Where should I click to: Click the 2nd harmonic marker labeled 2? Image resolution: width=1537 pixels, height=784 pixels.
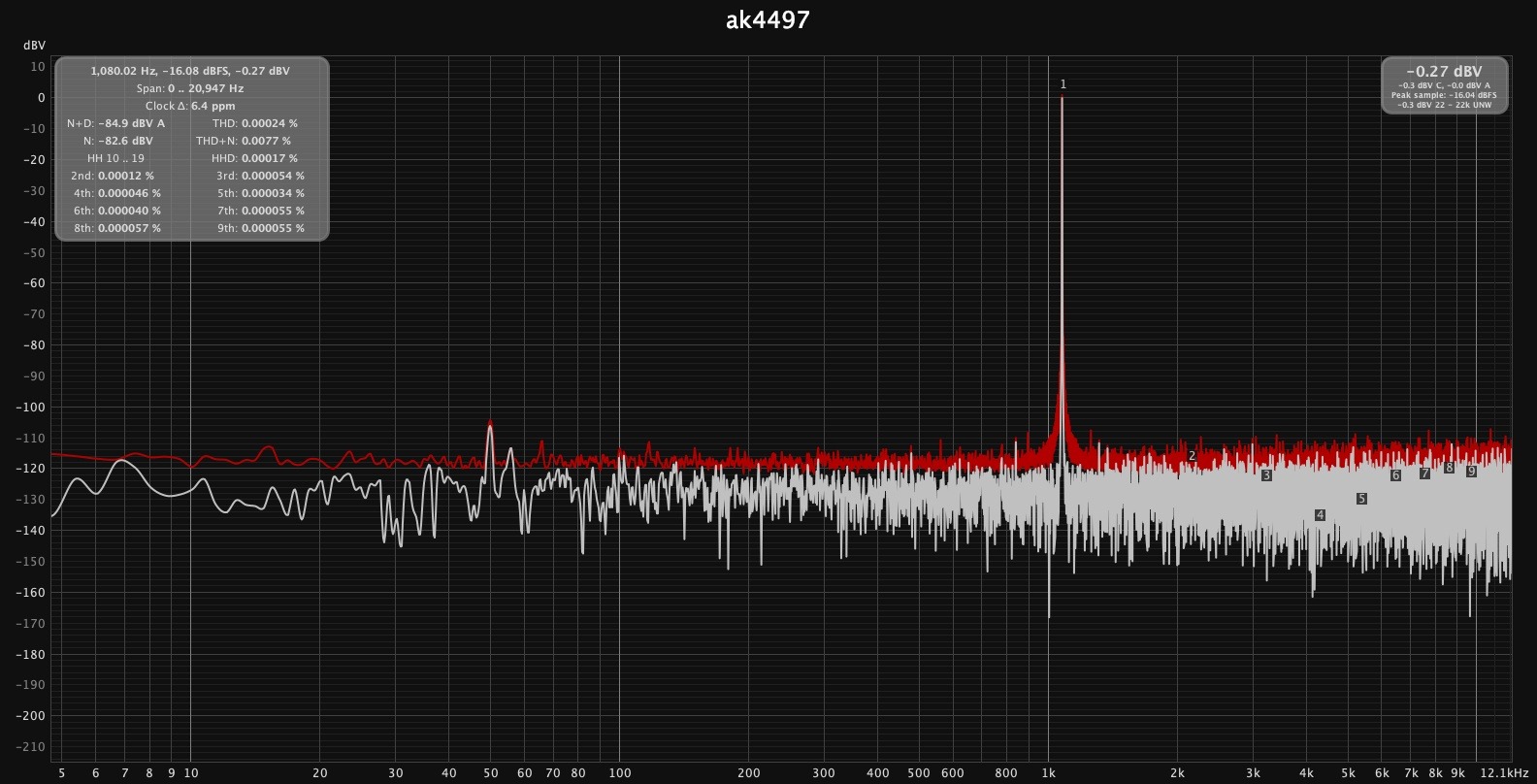[x=1192, y=456]
